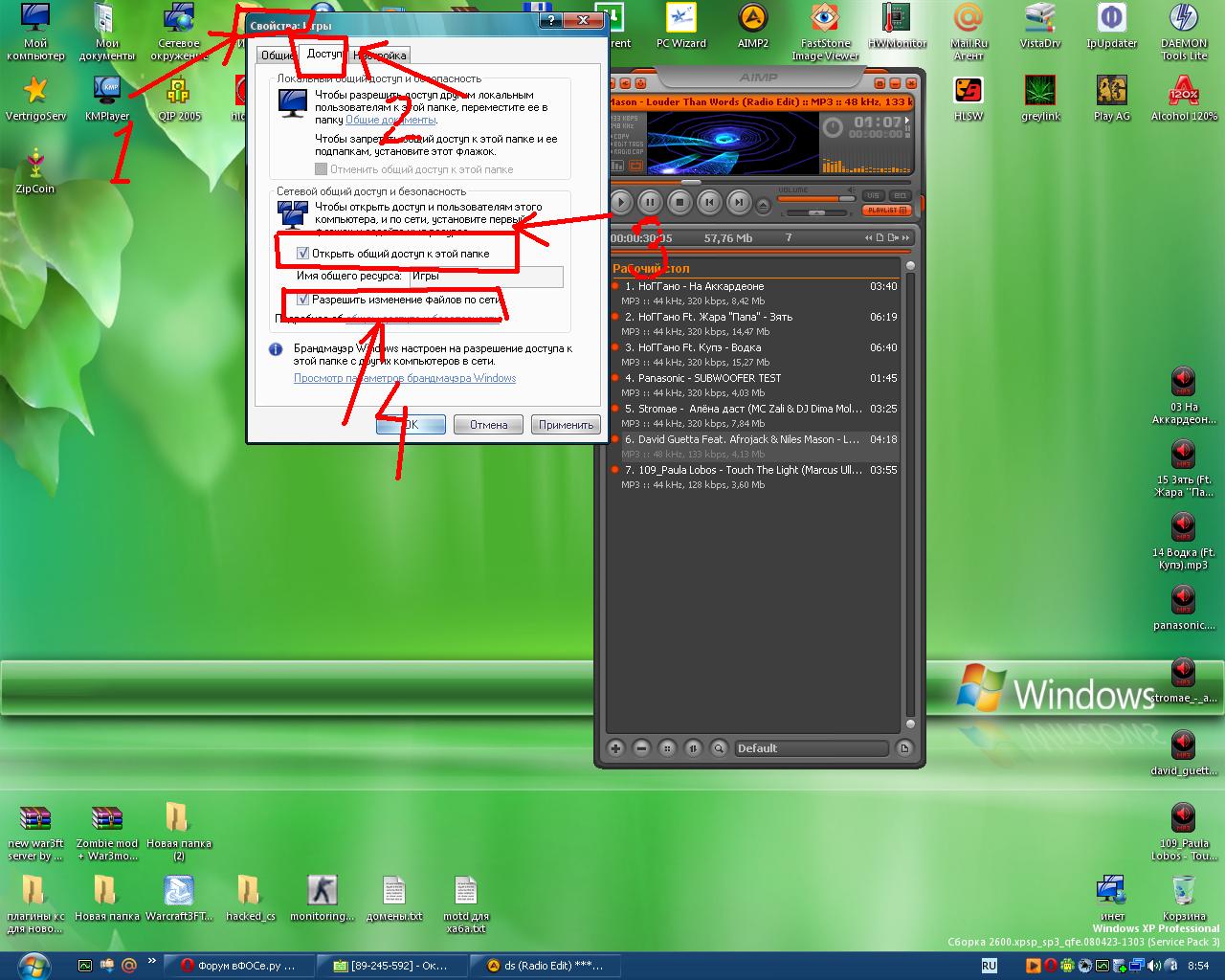Open 'Просмотр параметров брандмауэра Windows' link
Screen dimensions: 1225x980
(x=404, y=378)
